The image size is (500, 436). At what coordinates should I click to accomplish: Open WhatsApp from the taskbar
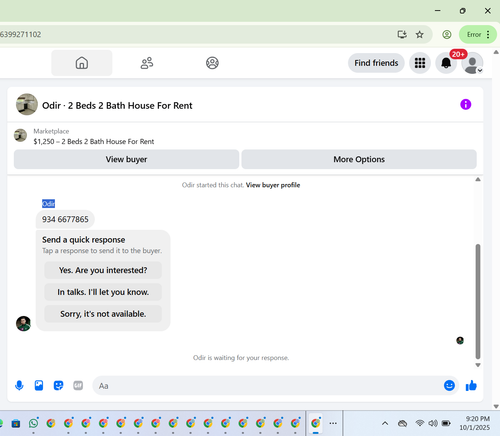click(33, 423)
